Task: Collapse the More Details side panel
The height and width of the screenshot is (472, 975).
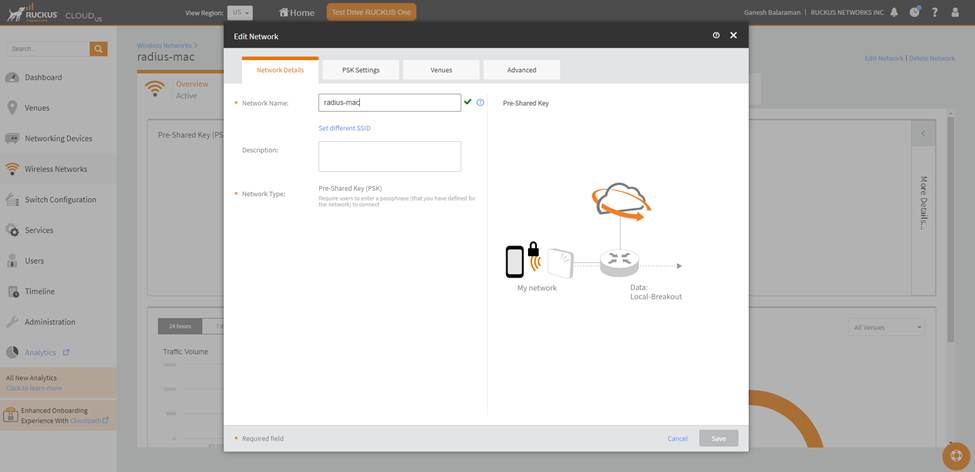Action: [x=923, y=133]
